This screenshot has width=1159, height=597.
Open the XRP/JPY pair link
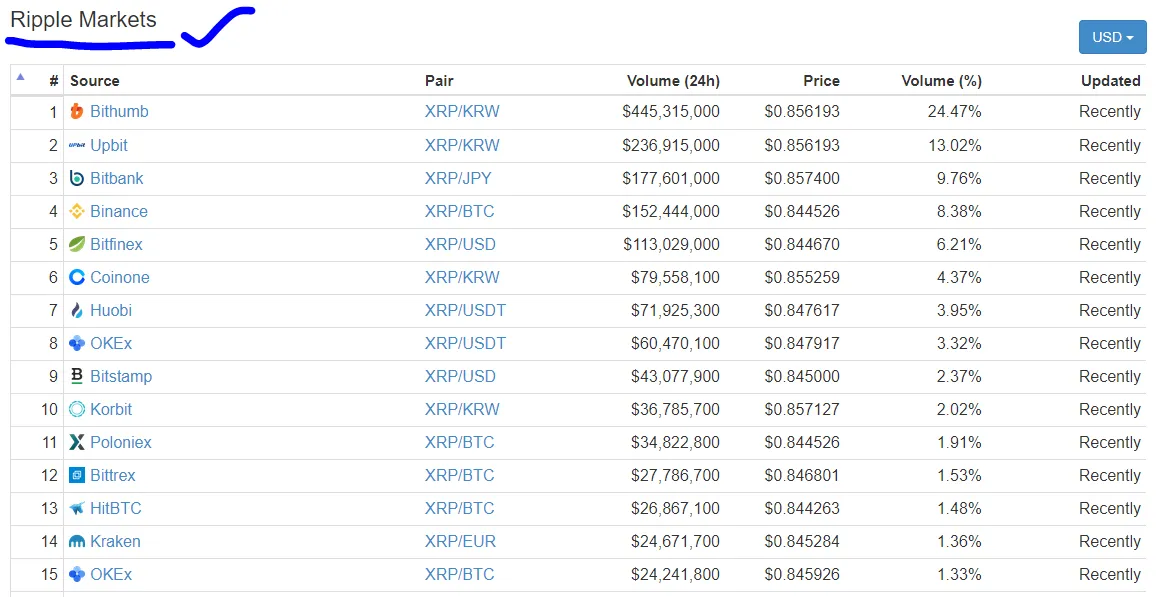click(458, 178)
